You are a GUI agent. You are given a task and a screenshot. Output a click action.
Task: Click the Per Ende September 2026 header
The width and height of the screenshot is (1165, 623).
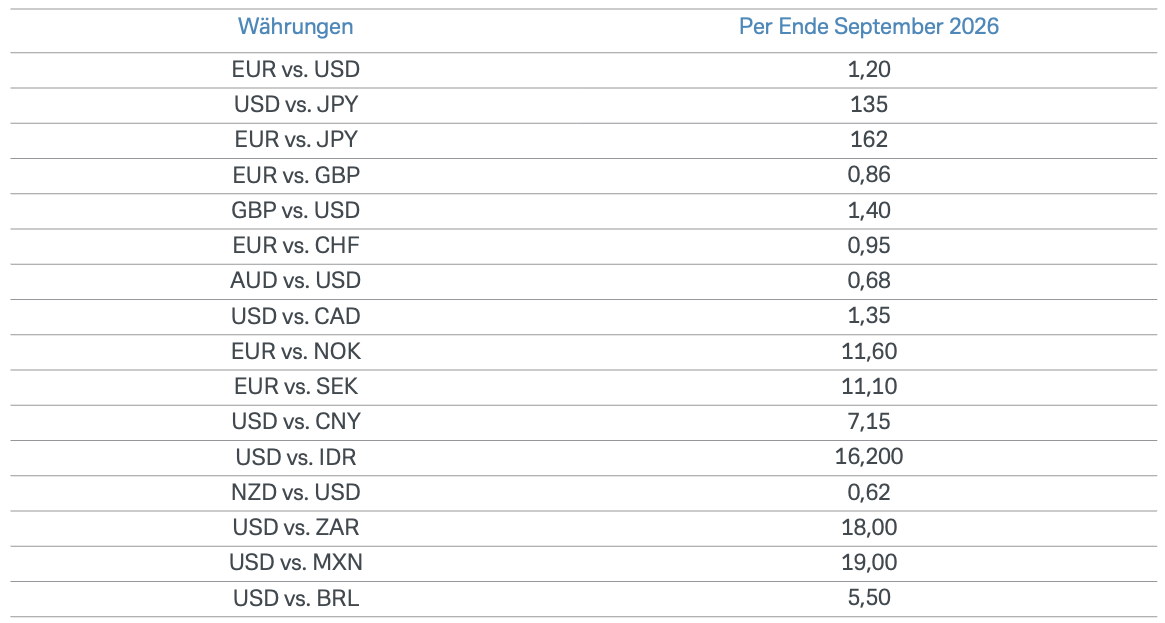tap(868, 27)
